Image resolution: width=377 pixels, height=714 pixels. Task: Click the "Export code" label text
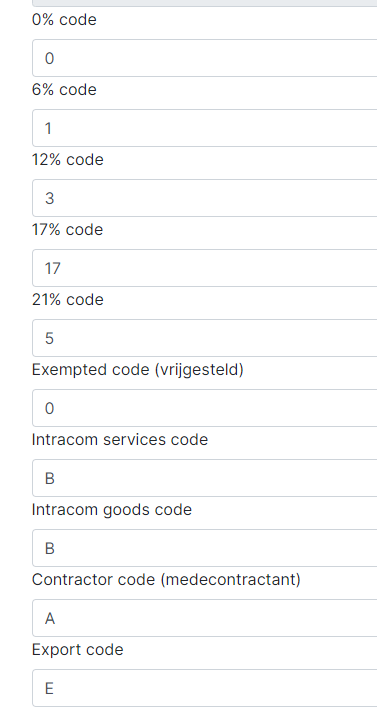pos(77,650)
